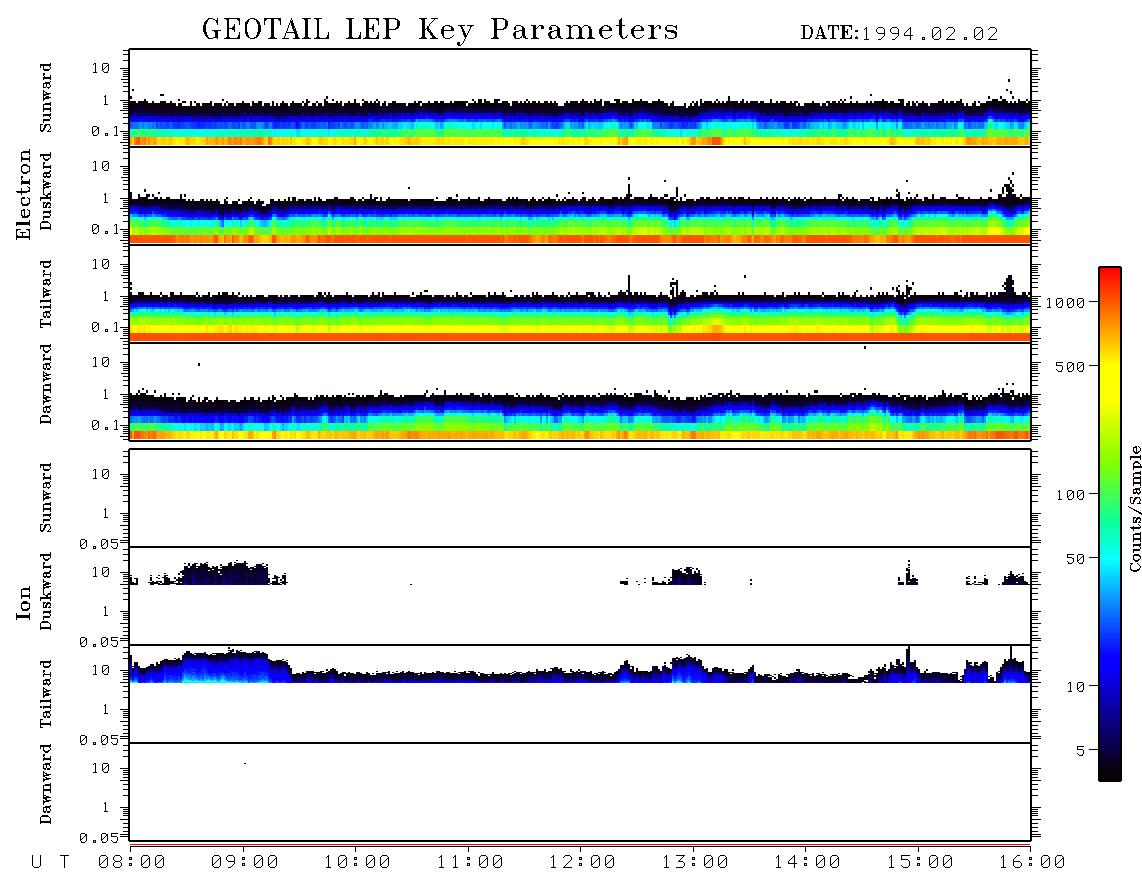Click the "1000" color bar tick label

(x=1066, y=303)
